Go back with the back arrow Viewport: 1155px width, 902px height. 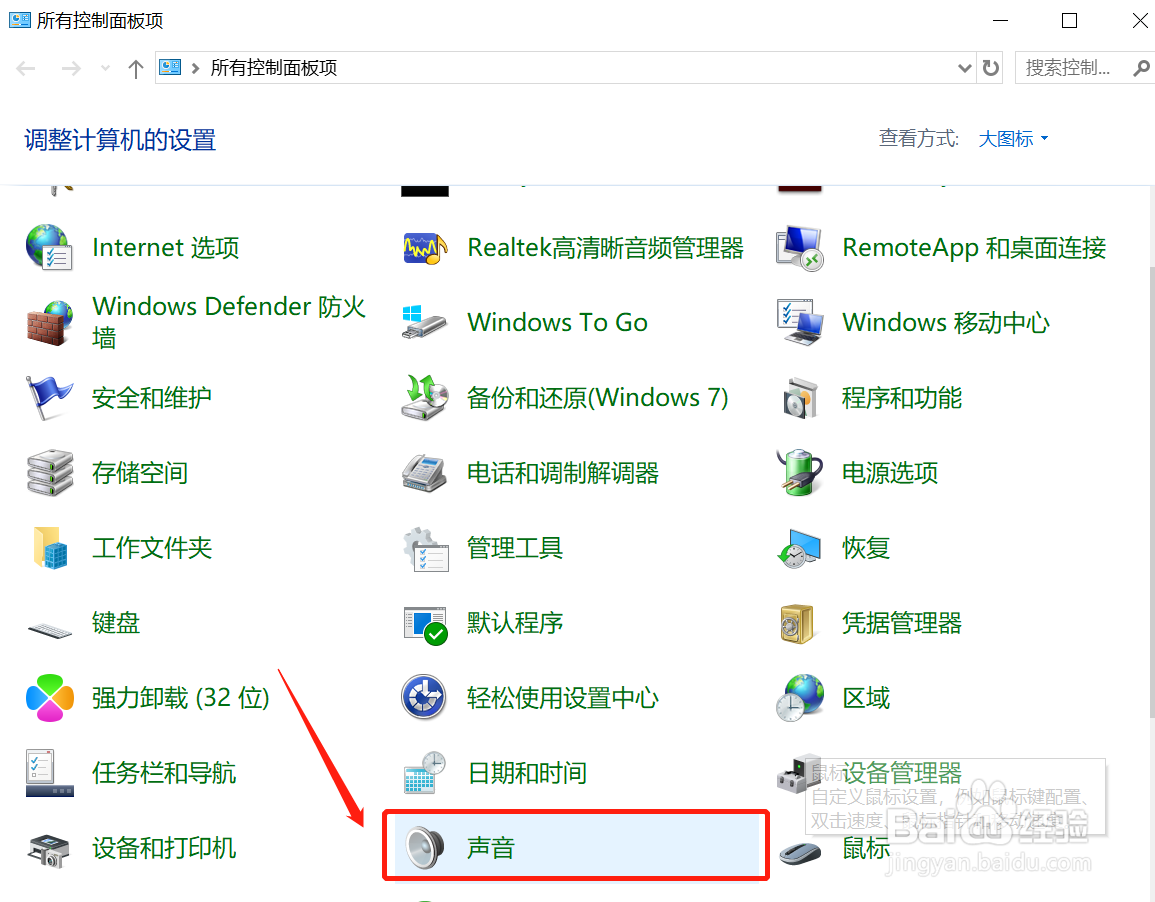click(26, 68)
